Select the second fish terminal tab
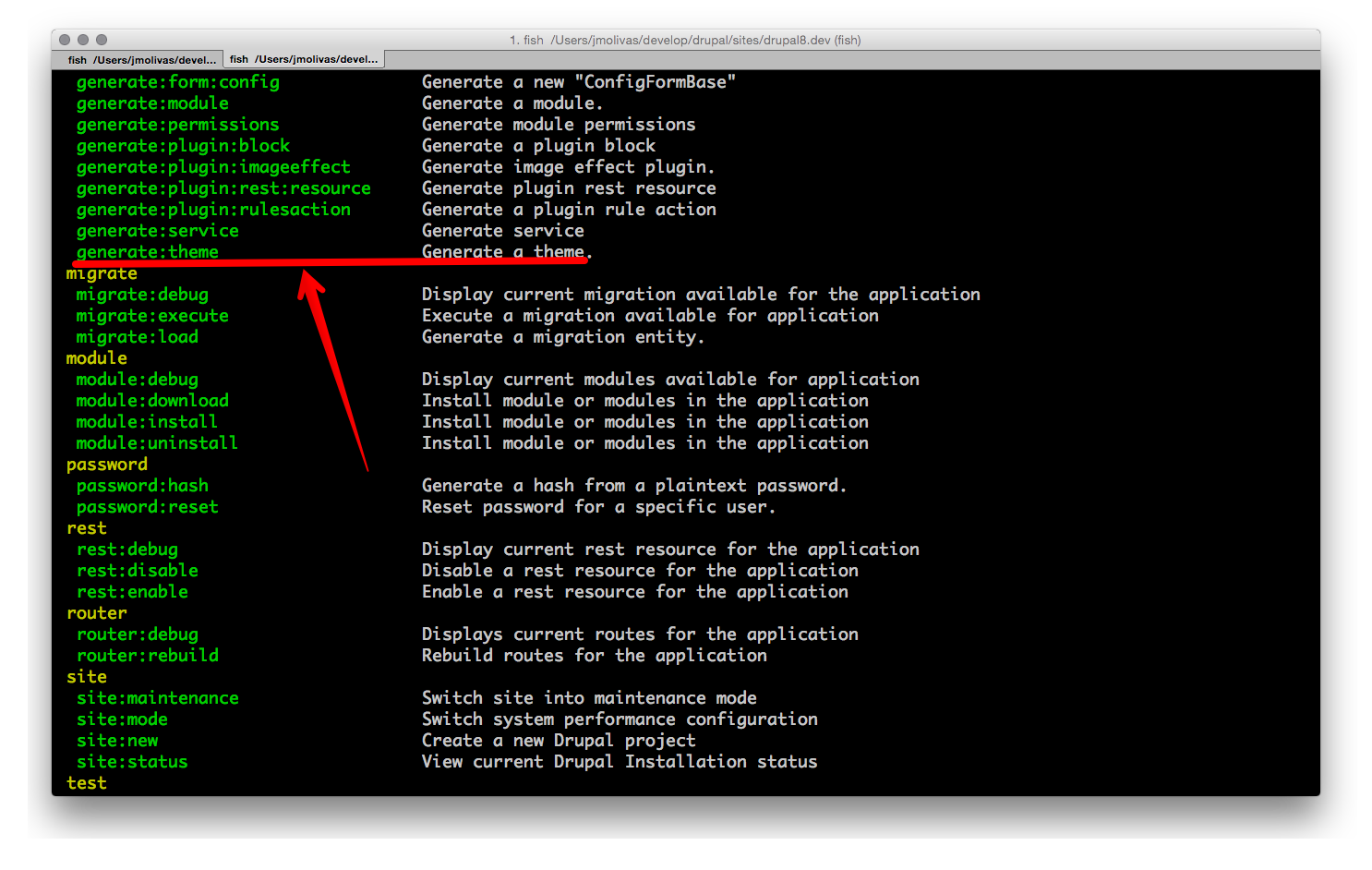The width and height of the screenshot is (1372, 870). 304,59
